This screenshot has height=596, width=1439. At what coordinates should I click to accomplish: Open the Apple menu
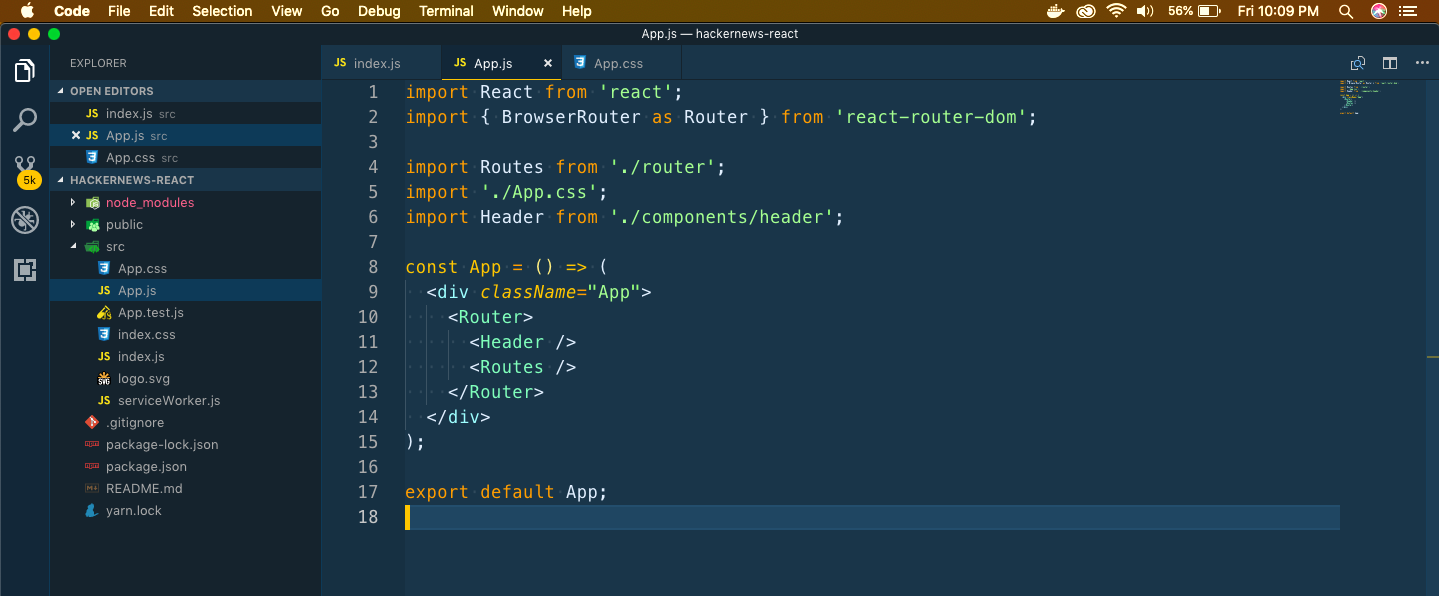tap(27, 11)
